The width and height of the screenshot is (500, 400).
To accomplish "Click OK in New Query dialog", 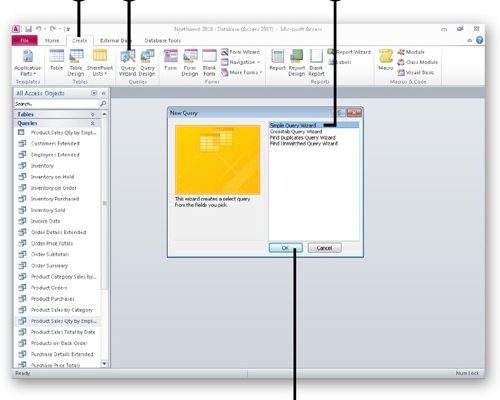I will click(x=286, y=248).
